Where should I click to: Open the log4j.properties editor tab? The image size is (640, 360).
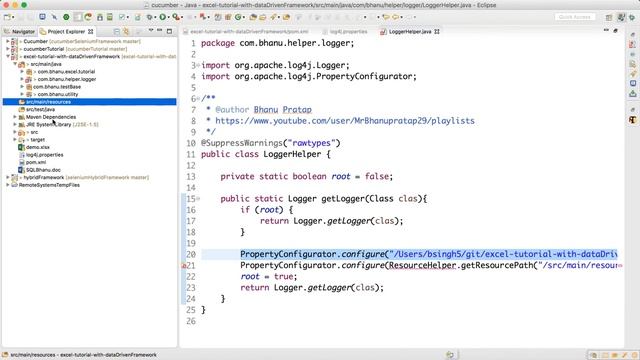[345, 31]
